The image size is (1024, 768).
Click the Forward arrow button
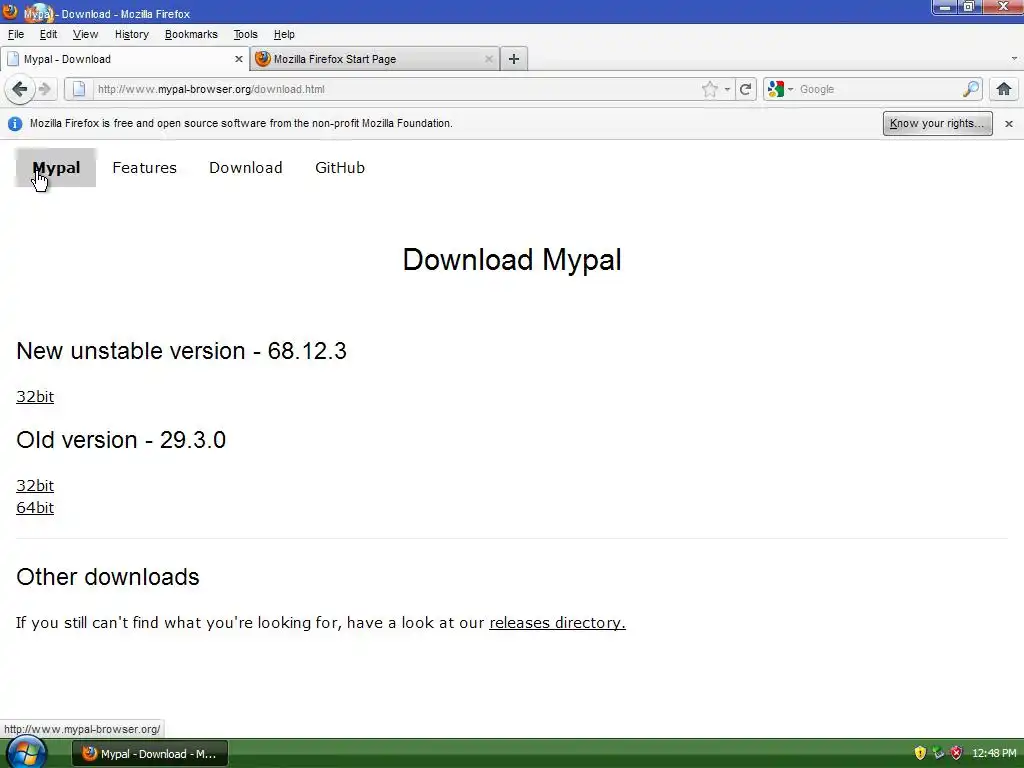45,89
